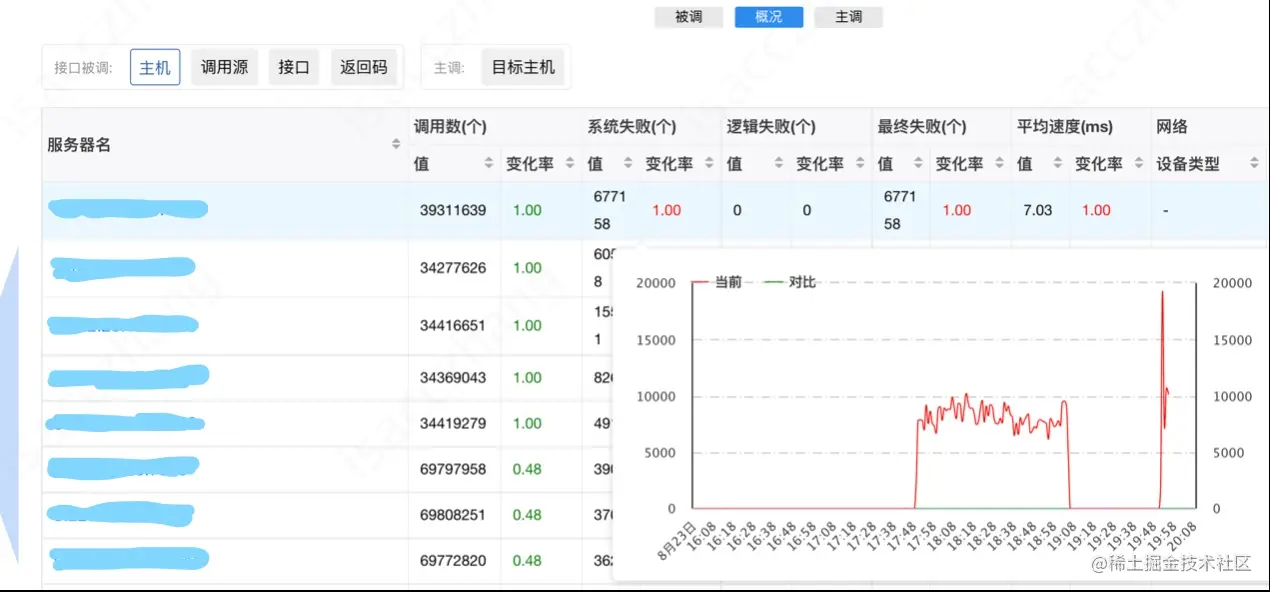Sort by 系统失败 变化率 column arrows
Image resolution: width=1270 pixels, height=592 pixels.
pyautogui.click(x=709, y=163)
